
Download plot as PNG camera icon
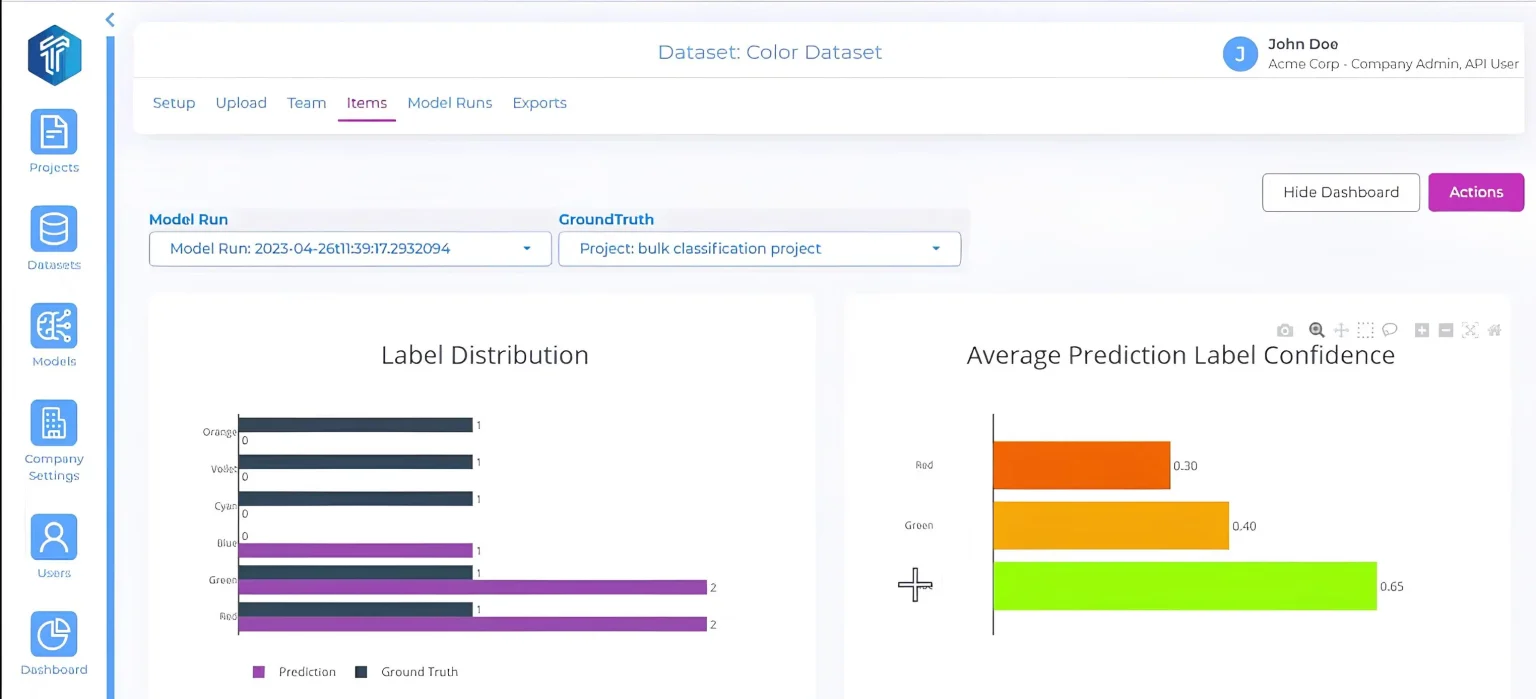pyautogui.click(x=1285, y=330)
